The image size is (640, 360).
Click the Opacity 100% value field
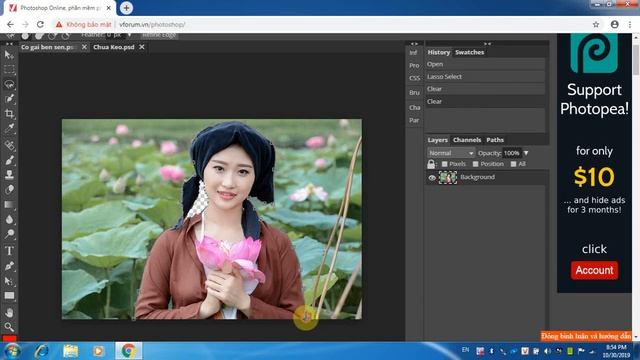coord(511,153)
